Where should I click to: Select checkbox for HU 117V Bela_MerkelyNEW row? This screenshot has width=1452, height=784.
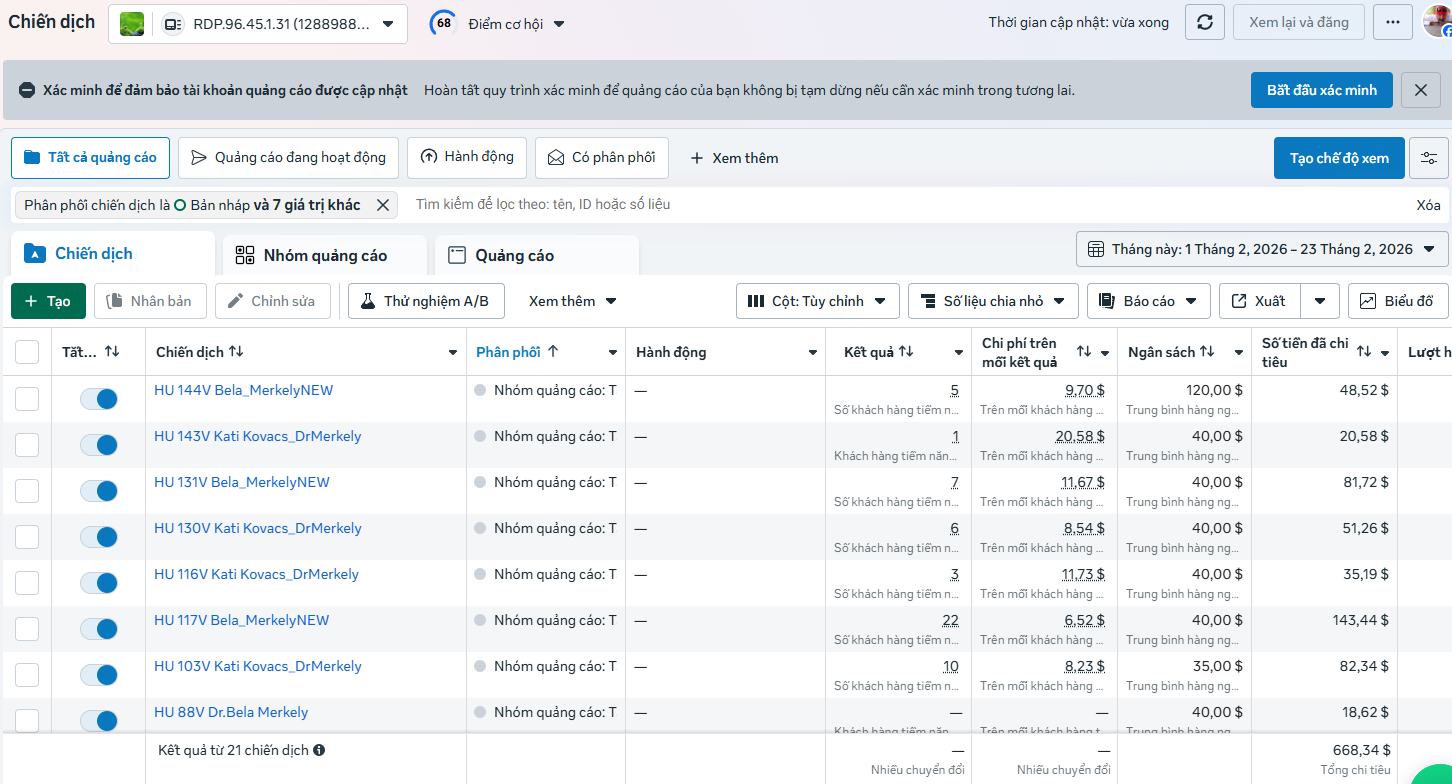tap(27, 629)
